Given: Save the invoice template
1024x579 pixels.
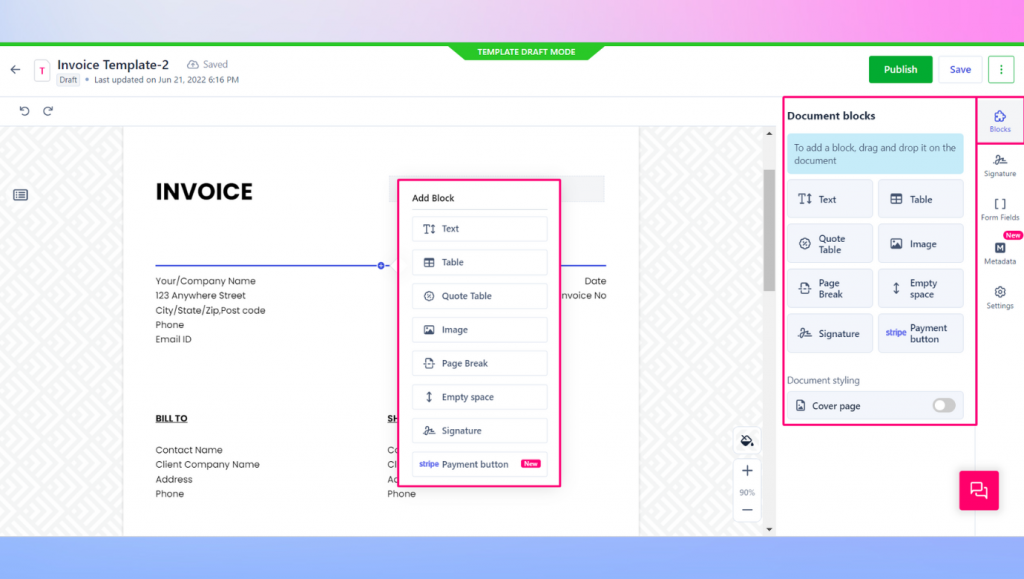Looking at the screenshot, I should pyautogui.click(x=959, y=69).
